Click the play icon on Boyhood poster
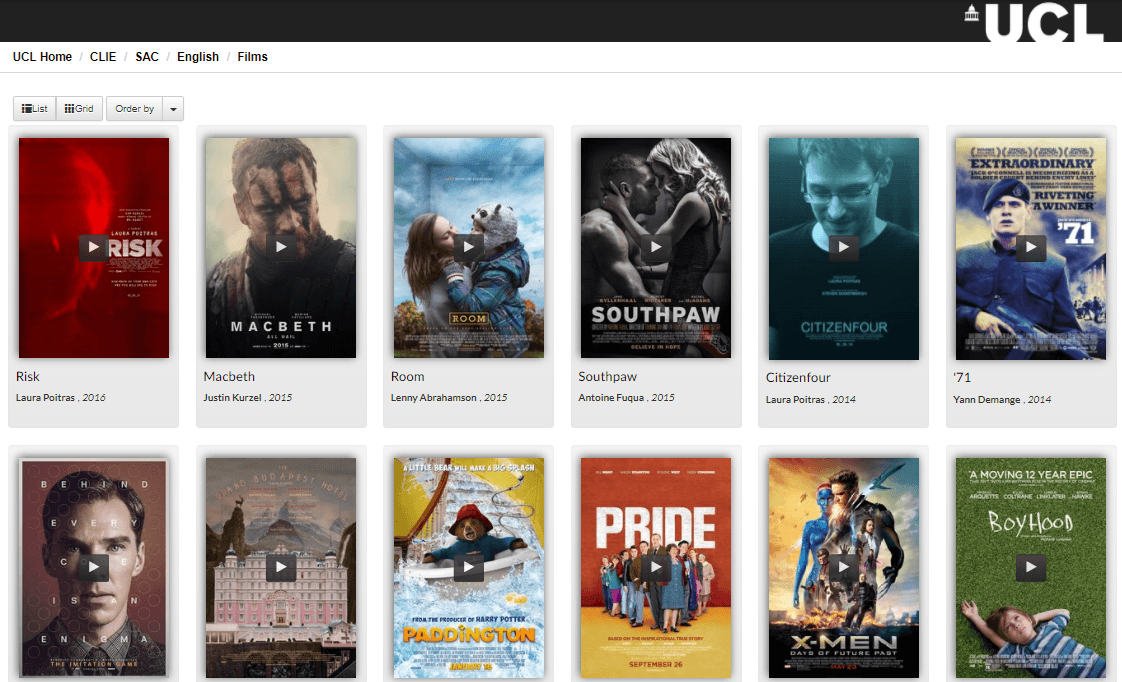1122x682 pixels. click(x=1031, y=567)
